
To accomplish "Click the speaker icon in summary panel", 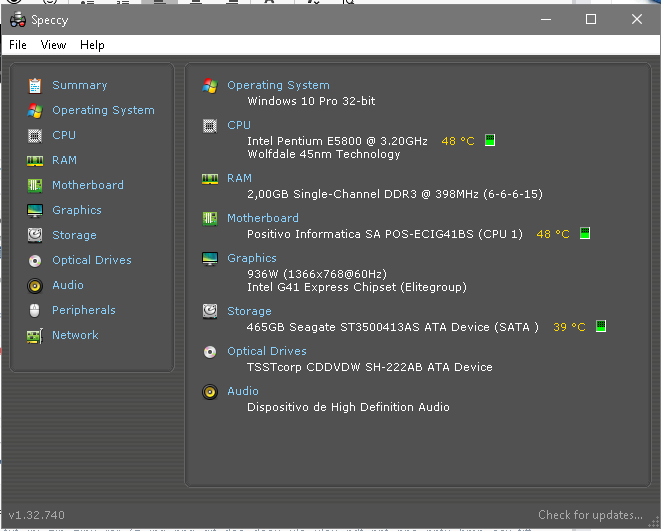I will coord(210,392).
